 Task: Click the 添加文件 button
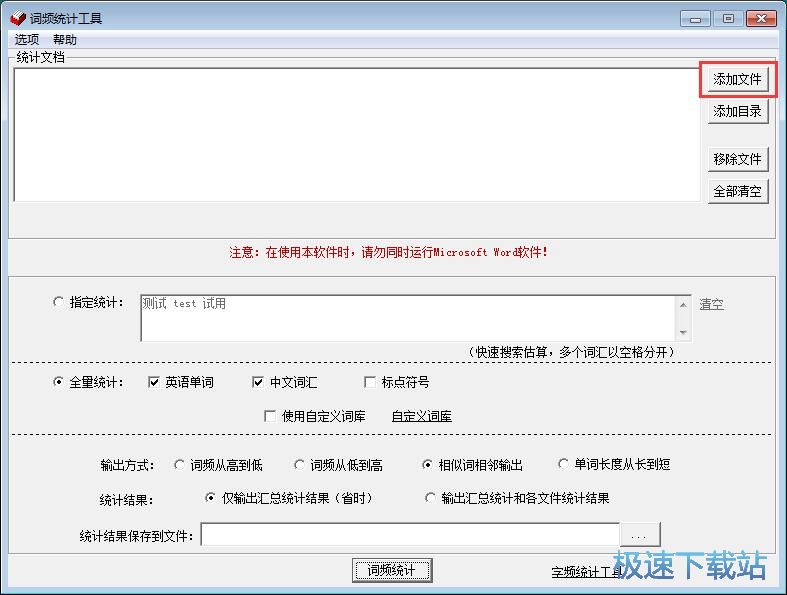point(737,79)
